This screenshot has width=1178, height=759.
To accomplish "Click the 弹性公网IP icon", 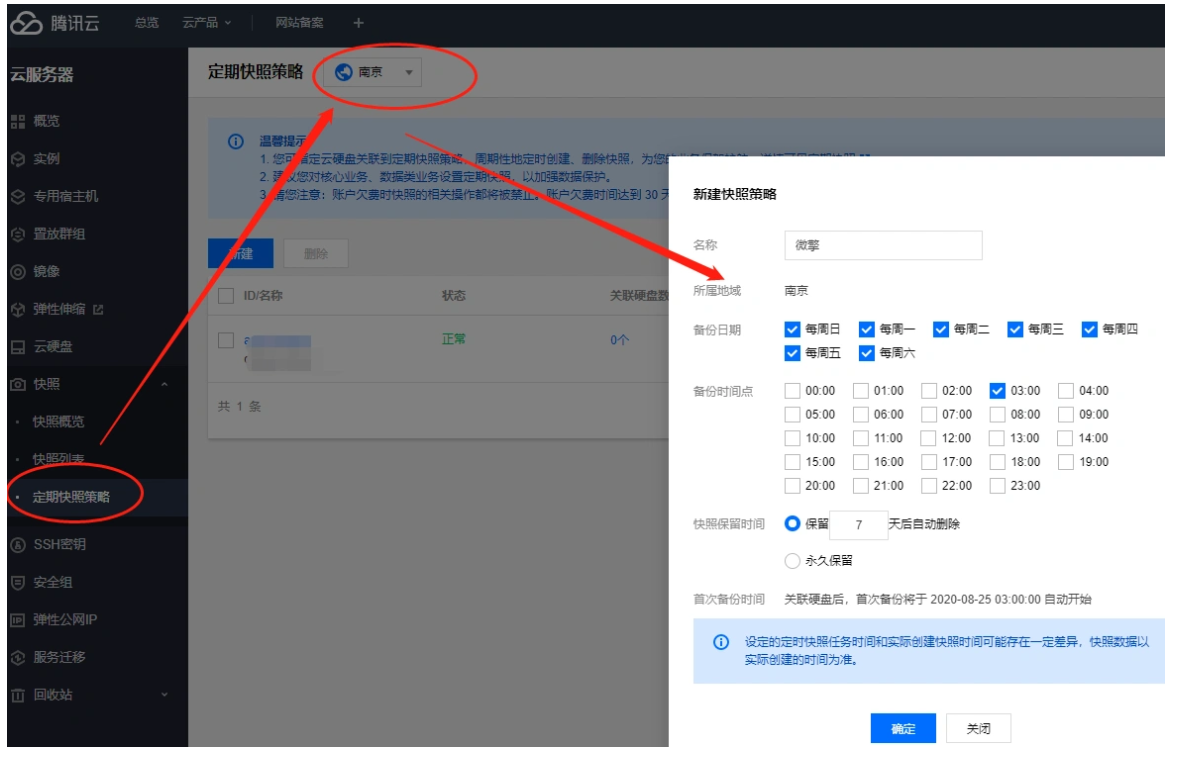I will click(18, 620).
